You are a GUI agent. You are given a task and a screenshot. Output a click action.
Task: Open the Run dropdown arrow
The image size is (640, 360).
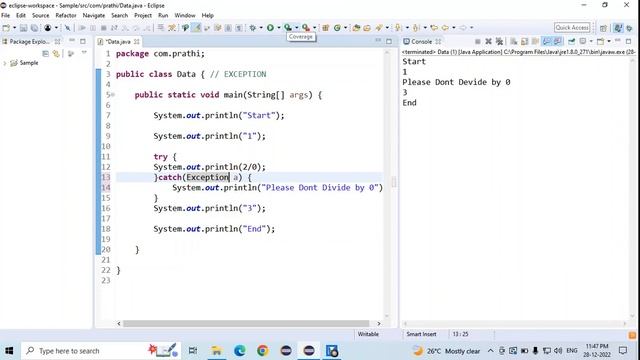(x=279, y=28)
